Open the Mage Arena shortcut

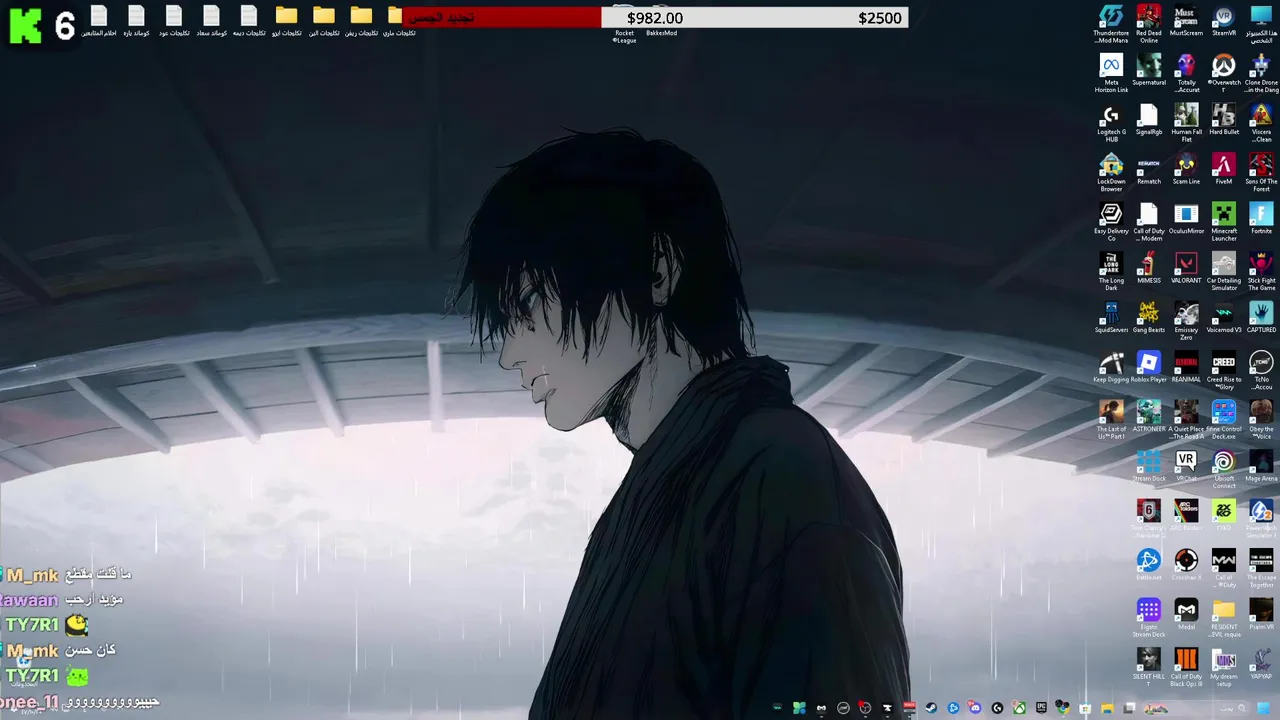coord(1261,466)
